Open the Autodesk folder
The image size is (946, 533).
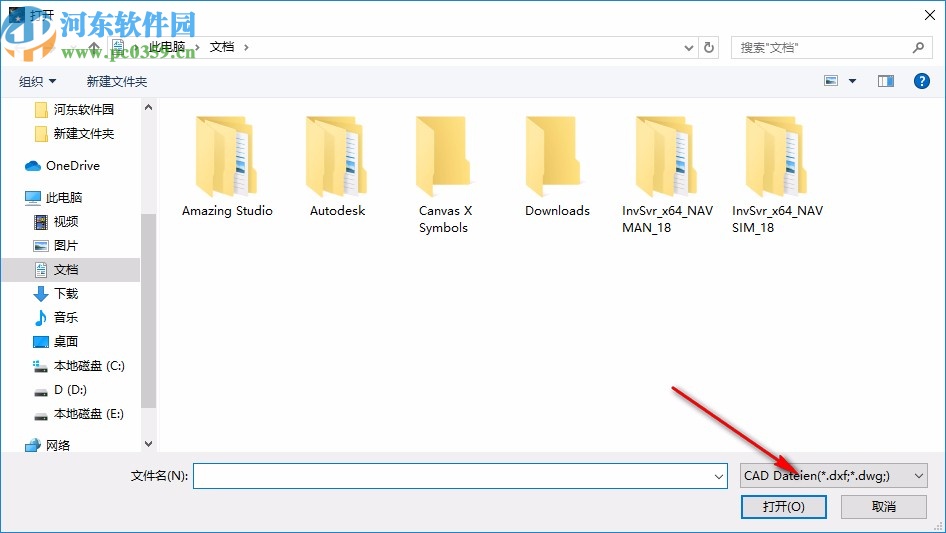point(337,166)
